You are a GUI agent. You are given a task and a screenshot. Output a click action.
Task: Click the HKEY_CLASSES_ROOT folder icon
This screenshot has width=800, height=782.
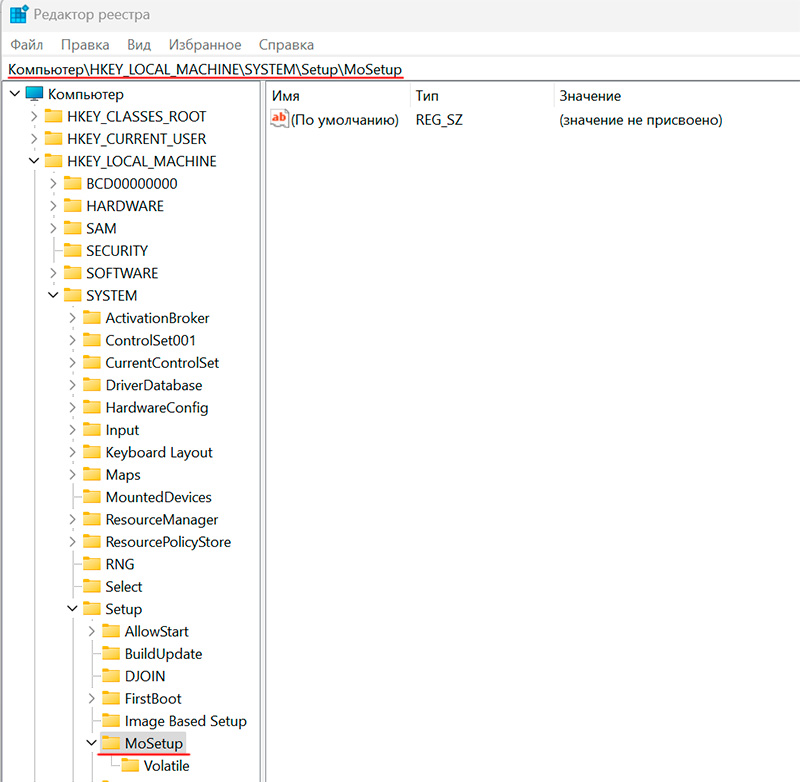pos(53,116)
